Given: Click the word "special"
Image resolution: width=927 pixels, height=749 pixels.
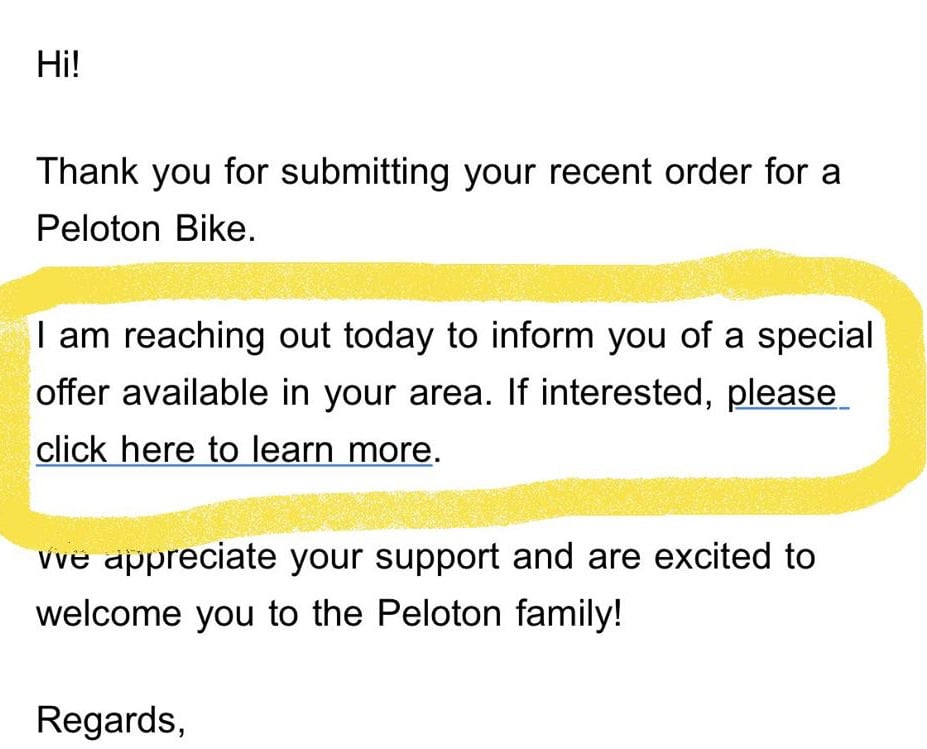Looking at the screenshot, I should 812,337.
